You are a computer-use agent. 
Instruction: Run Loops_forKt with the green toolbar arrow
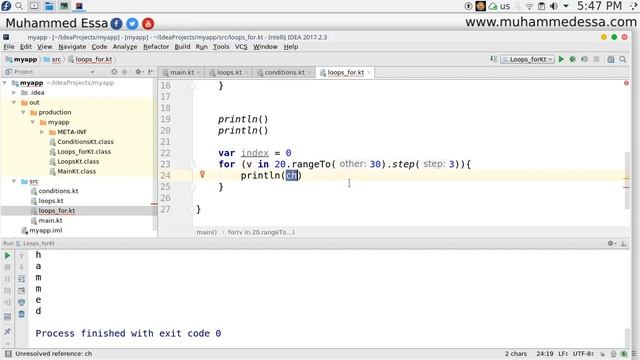coord(561,59)
